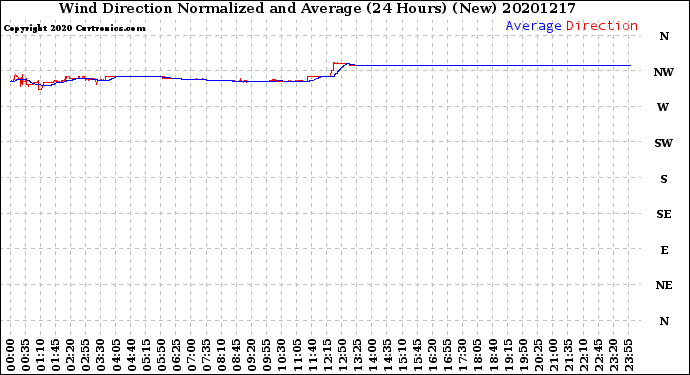Click the 07:00 time label
Screen dimensions: 690x375
click(x=192, y=355)
